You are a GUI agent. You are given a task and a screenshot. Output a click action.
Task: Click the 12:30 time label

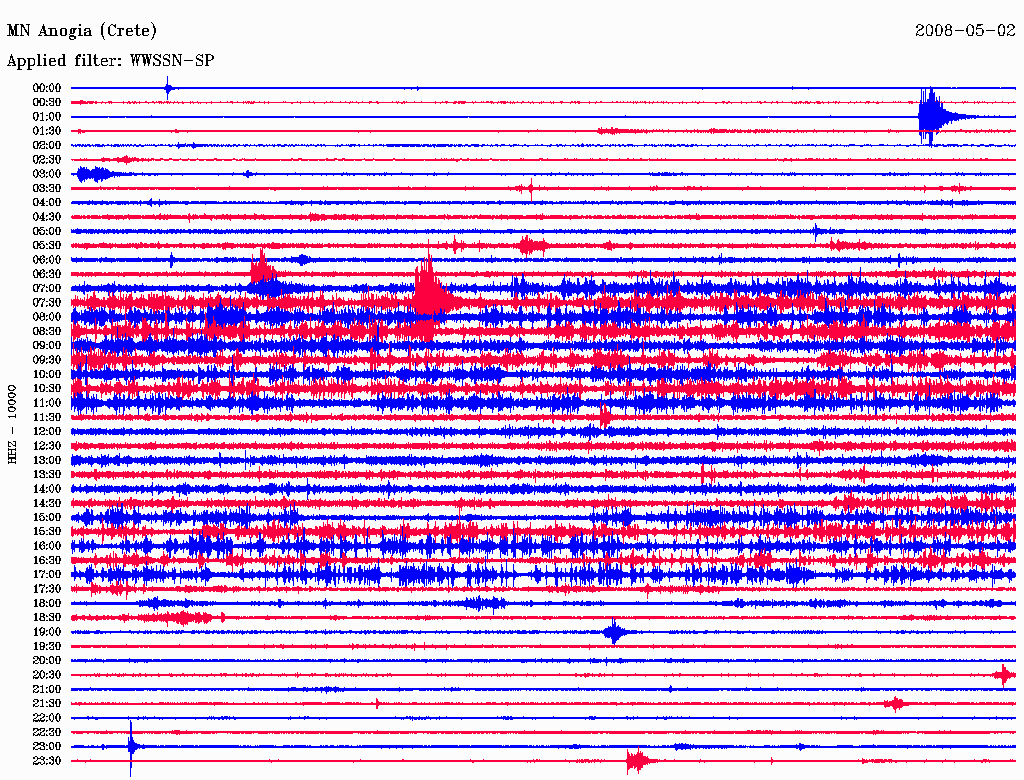click(x=47, y=446)
